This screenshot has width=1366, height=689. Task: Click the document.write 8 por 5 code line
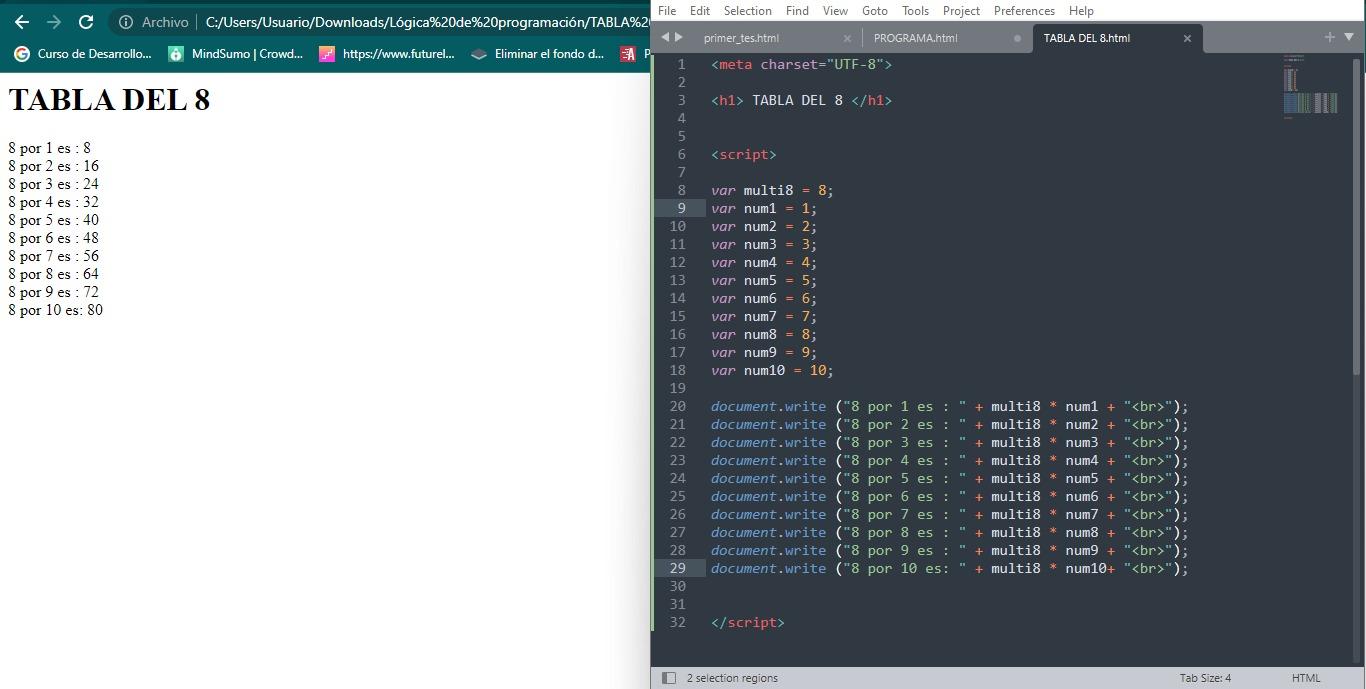click(949, 478)
